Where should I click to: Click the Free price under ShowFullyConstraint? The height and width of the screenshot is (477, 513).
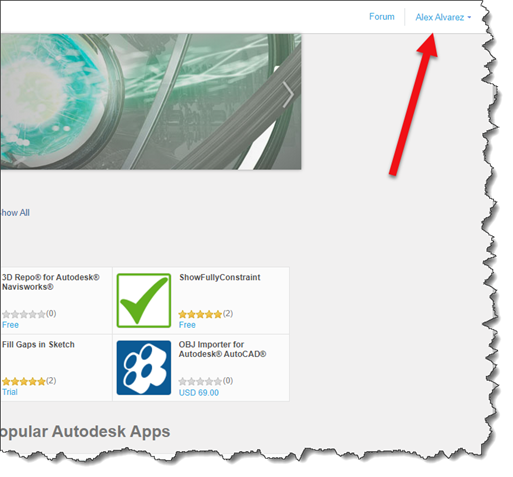[187, 325]
